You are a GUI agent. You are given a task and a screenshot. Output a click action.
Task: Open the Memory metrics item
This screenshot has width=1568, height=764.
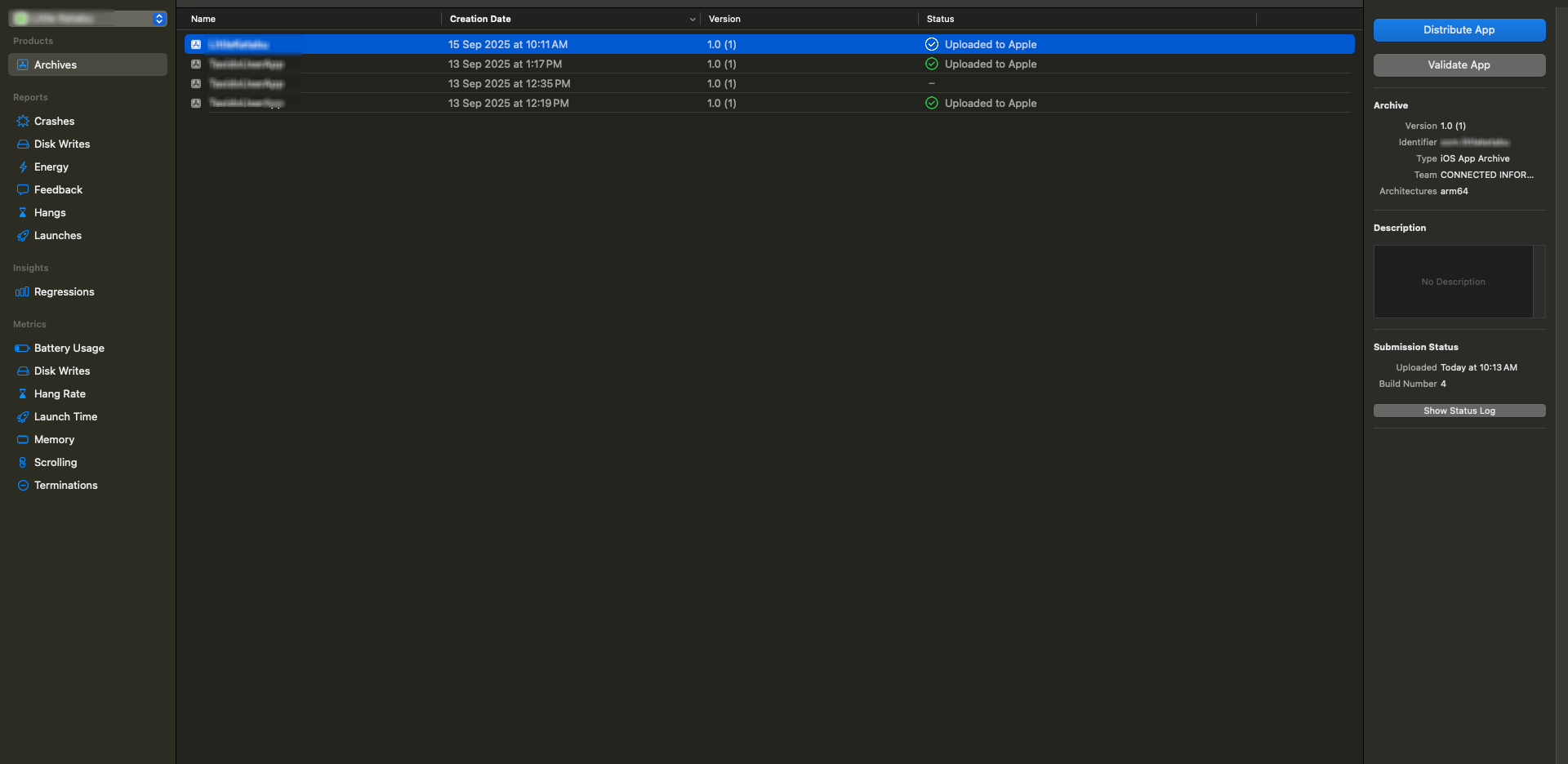pyautogui.click(x=54, y=440)
